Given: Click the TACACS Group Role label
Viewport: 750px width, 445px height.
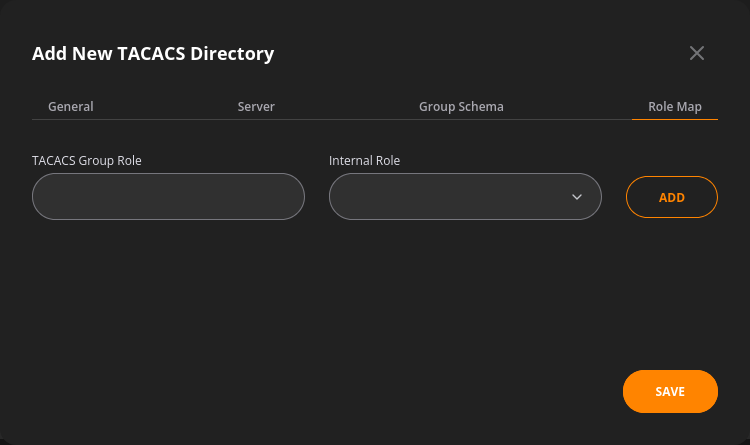Looking at the screenshot, I should [x=87, y=160].
